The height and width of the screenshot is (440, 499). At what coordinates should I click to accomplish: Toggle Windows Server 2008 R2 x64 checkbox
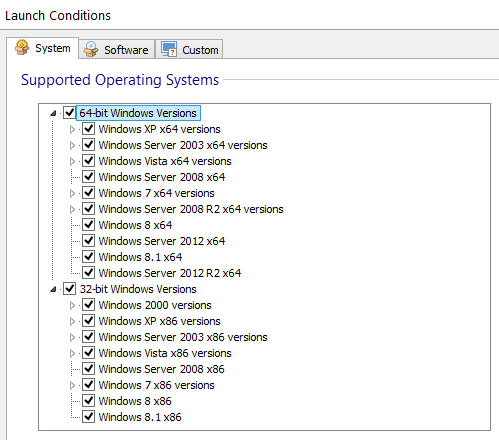89,209
